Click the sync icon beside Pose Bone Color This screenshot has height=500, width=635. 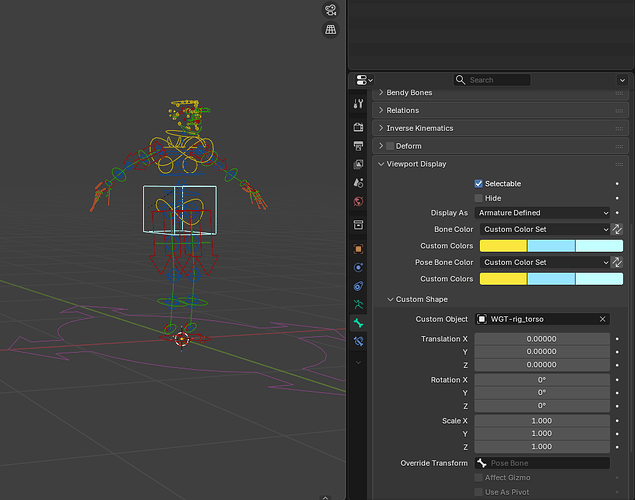617,262
